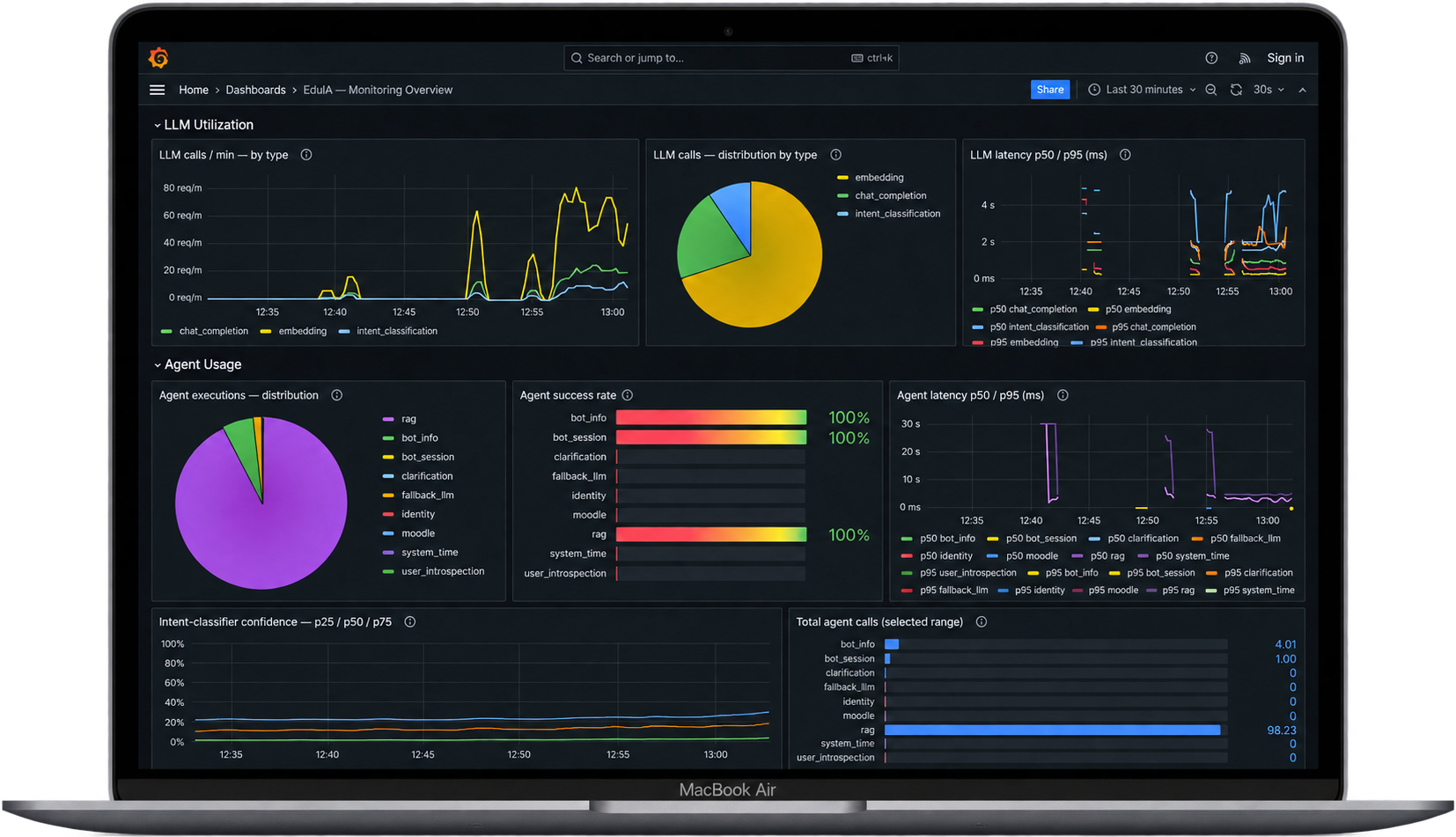This screenshot has height=837, width=1456.
Task: Click the info icon beside LLM calls / min title
Action: coord(306,155)
